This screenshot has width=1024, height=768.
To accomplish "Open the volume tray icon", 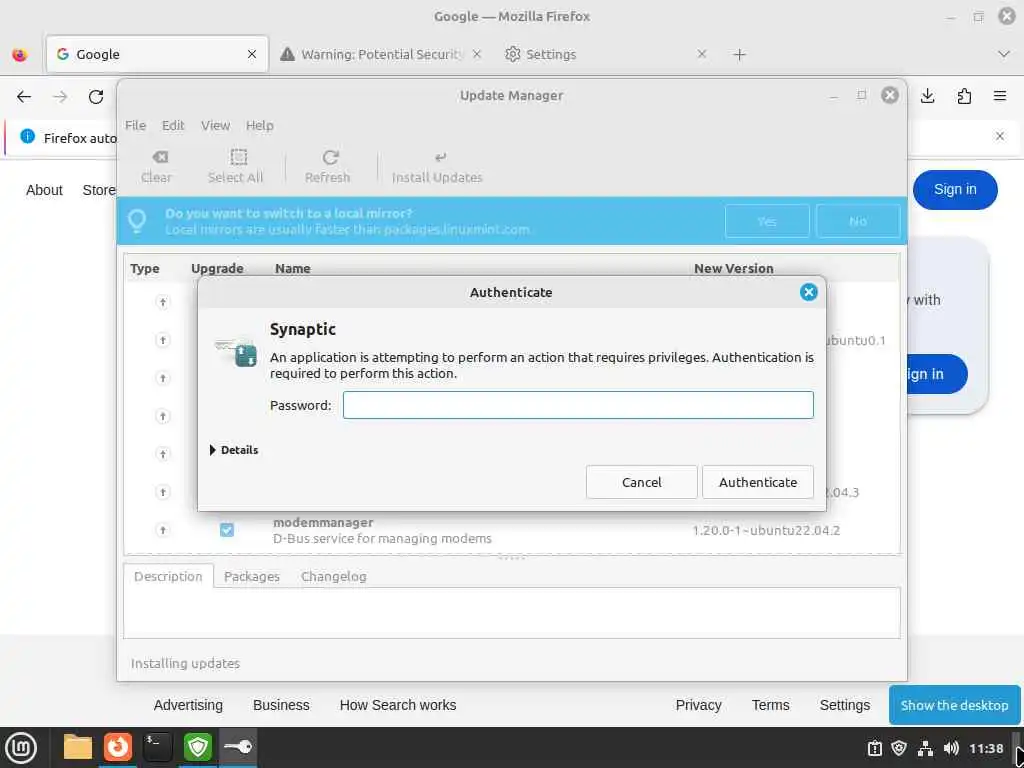I will [951, 748].
